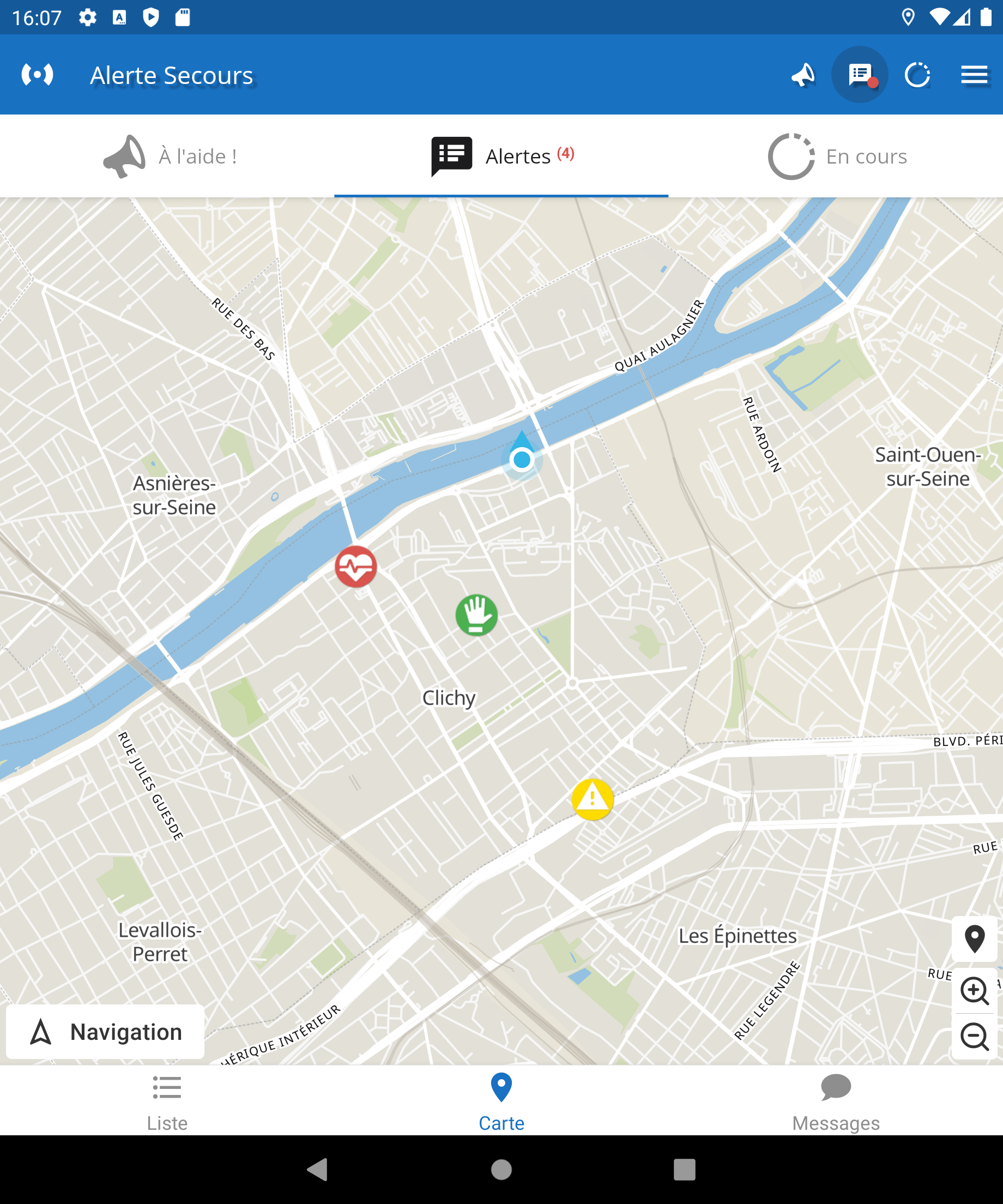This screenshot has width=1003, height=1204.
Task: Select the Alertes (4) tab
Action: pos(501,156)
